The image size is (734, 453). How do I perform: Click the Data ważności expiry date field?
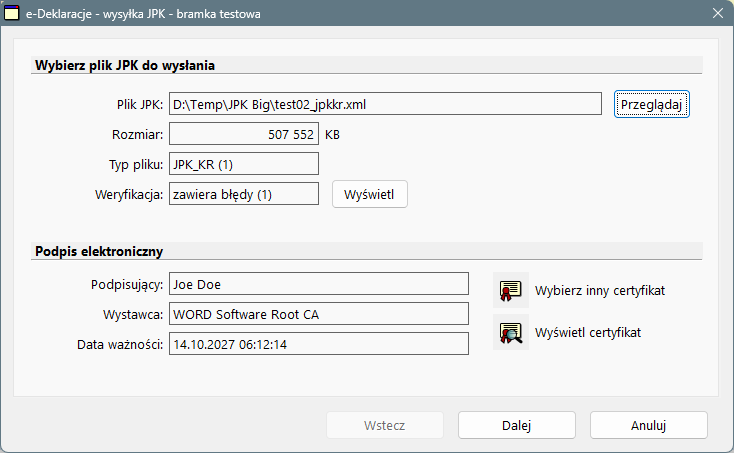pos(319,344)
